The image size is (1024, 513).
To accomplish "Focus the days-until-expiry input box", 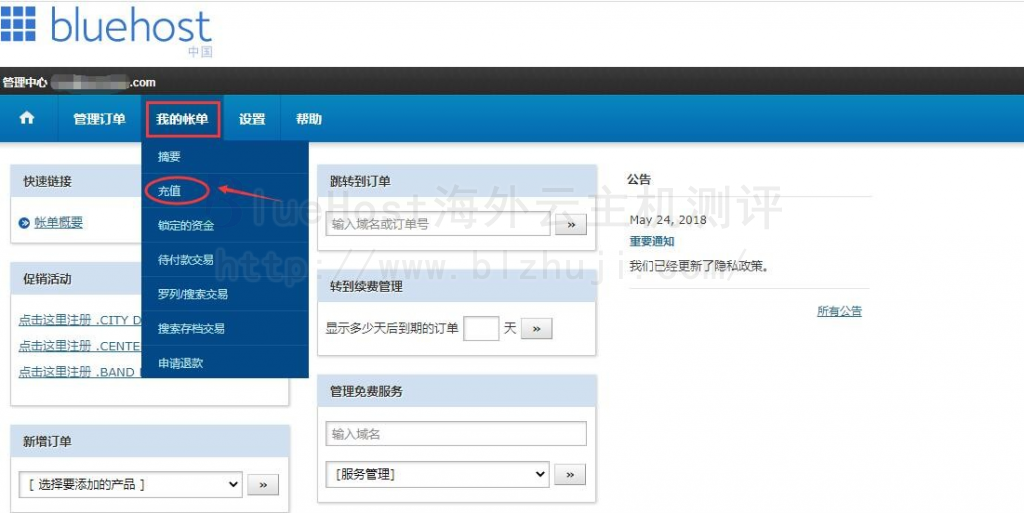I will tap(481, 328).
